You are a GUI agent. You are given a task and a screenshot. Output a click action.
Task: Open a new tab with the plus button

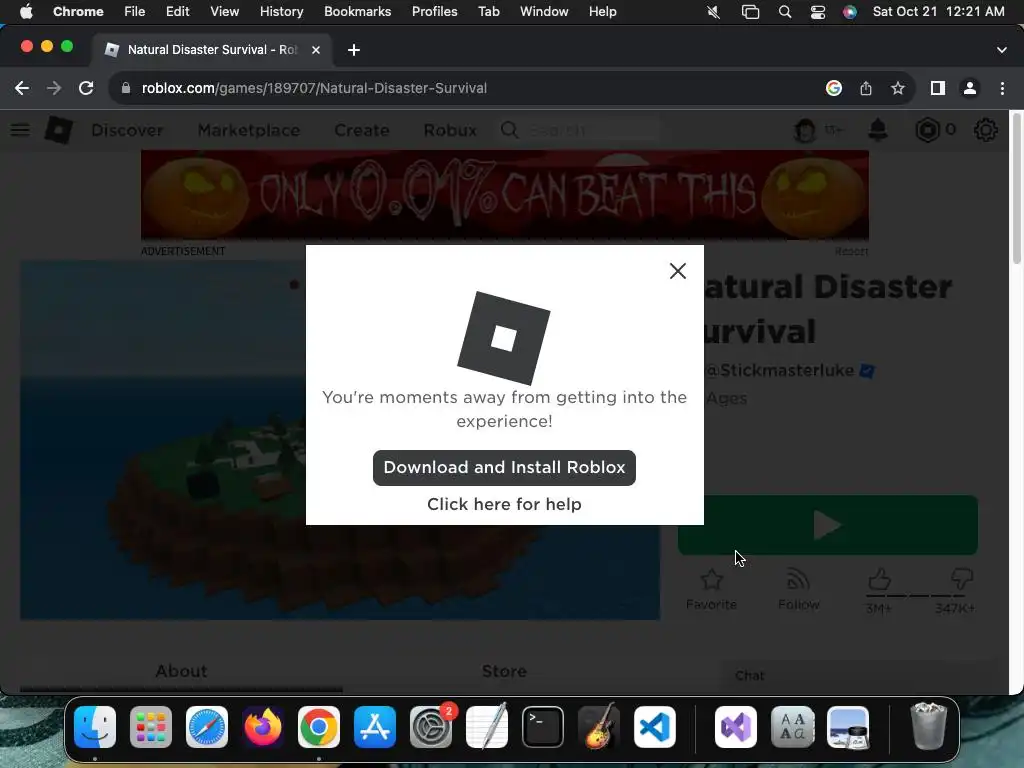point(354,50)
